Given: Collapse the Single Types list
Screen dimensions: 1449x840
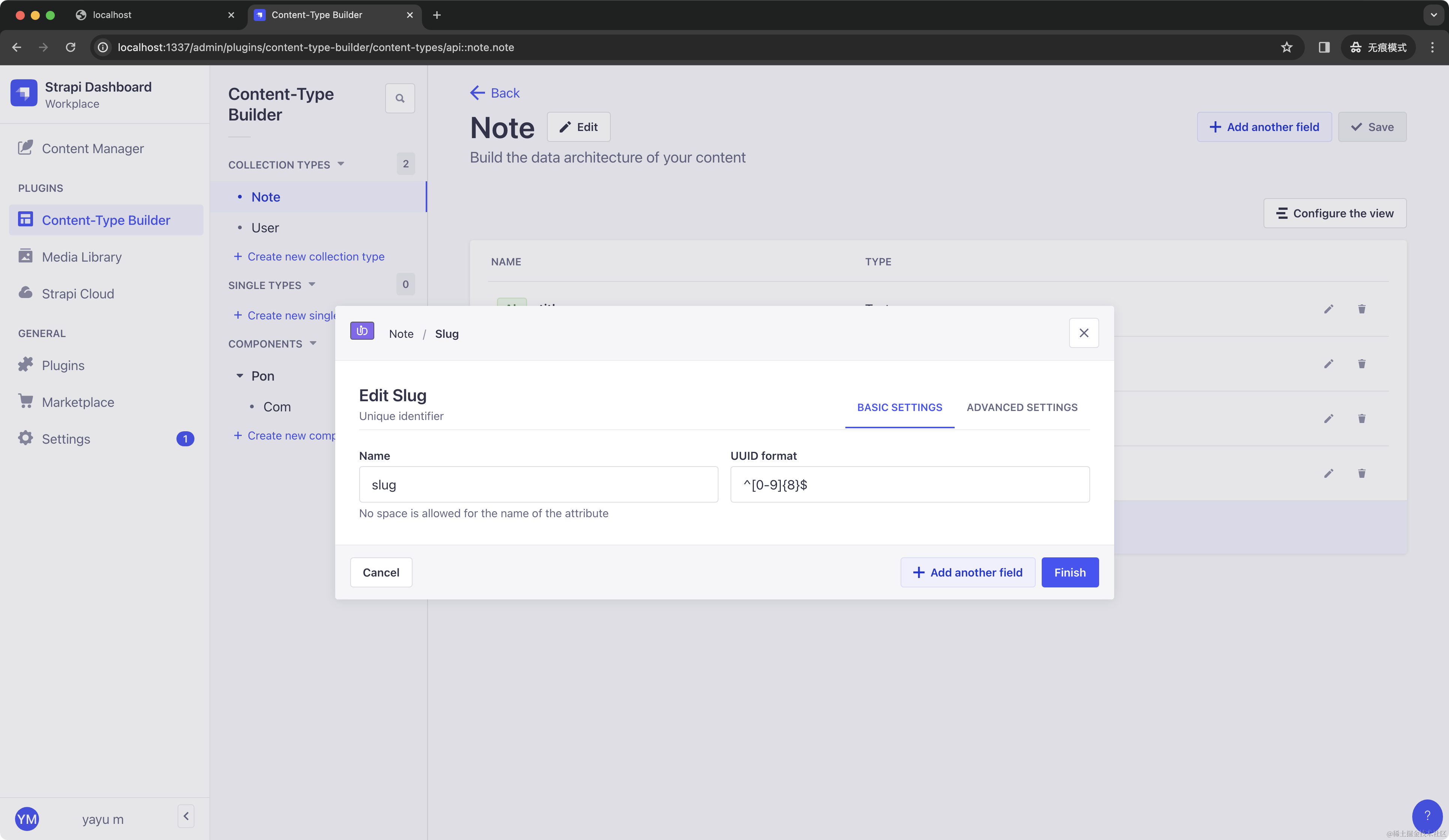Looking at the screenshot, I should pyautogui.click(x=312, y=285).
